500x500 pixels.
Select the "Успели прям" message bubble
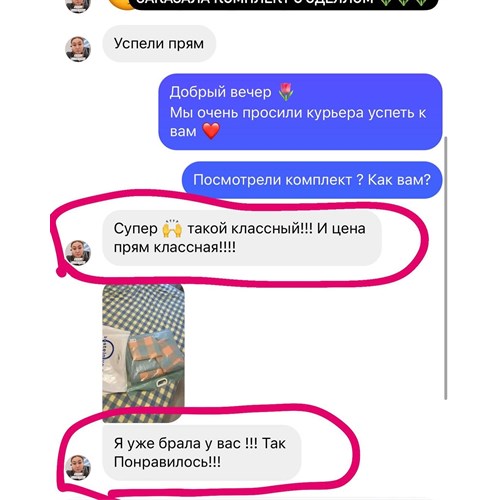159,44
